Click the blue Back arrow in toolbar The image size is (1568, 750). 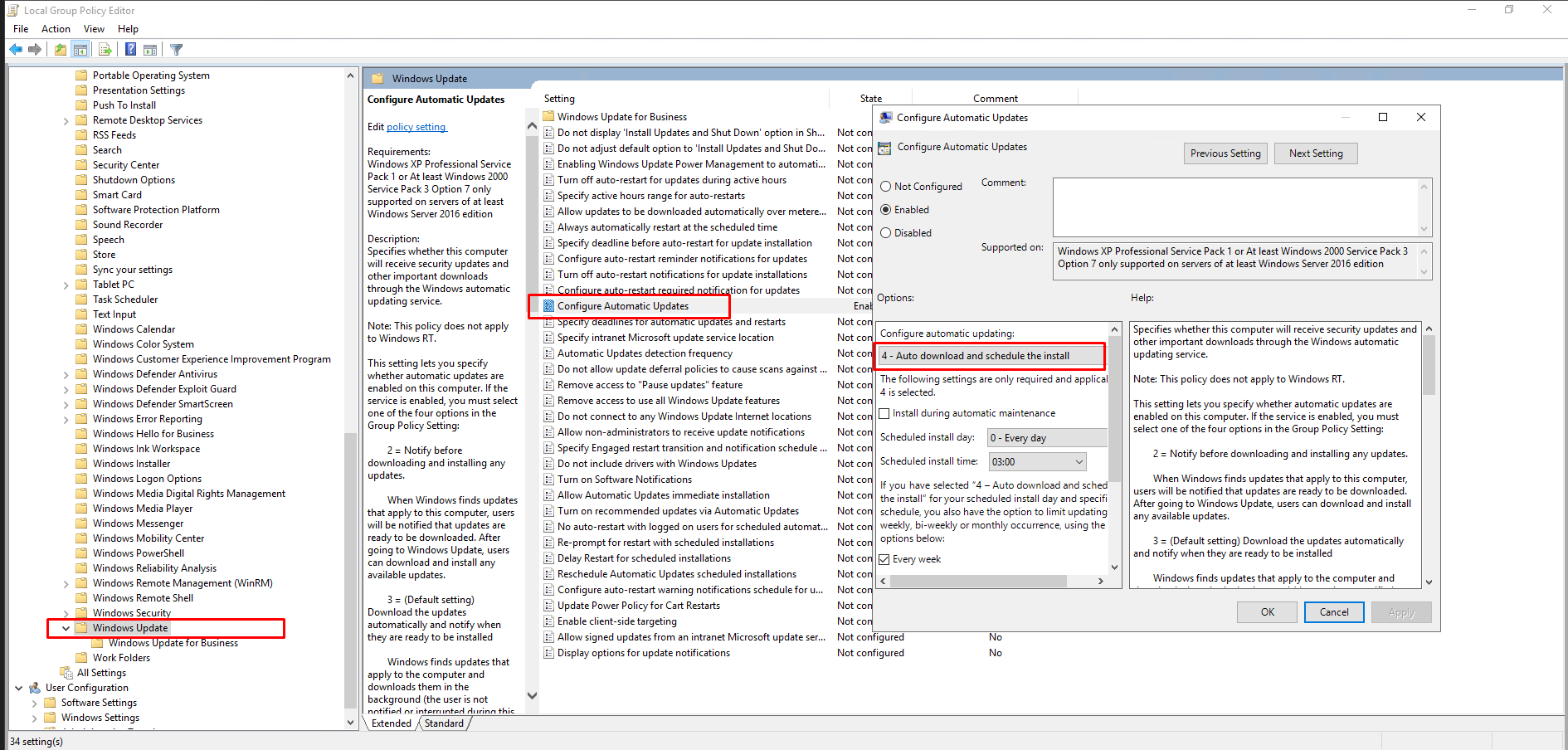click(16, 50)
